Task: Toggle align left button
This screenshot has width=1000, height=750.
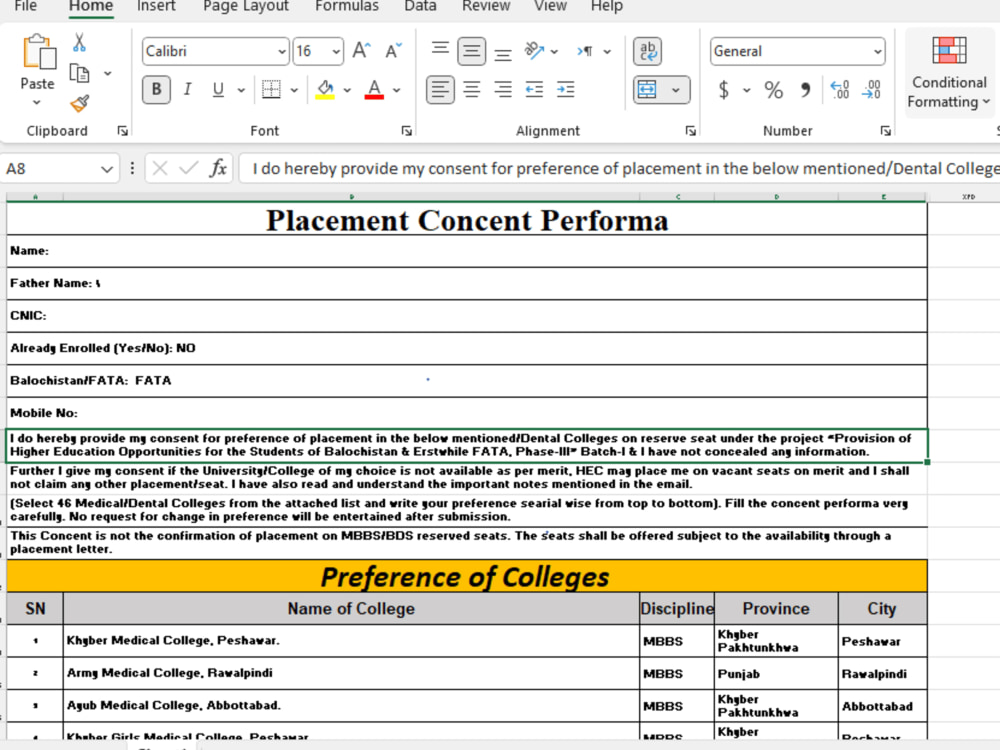Action: 440,89
